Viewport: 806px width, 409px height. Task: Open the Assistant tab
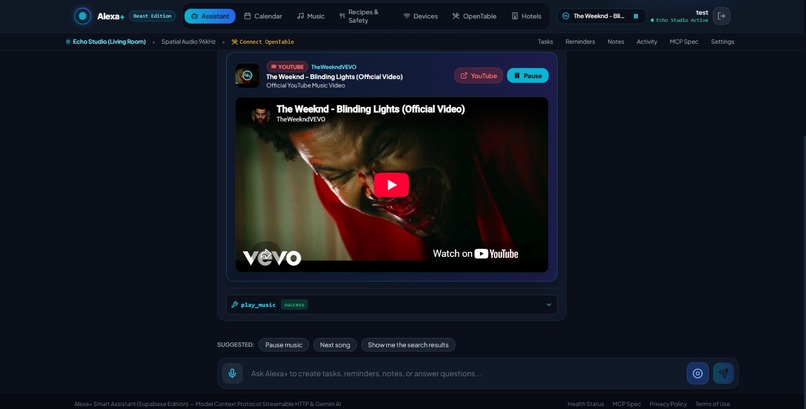[210, 16]
